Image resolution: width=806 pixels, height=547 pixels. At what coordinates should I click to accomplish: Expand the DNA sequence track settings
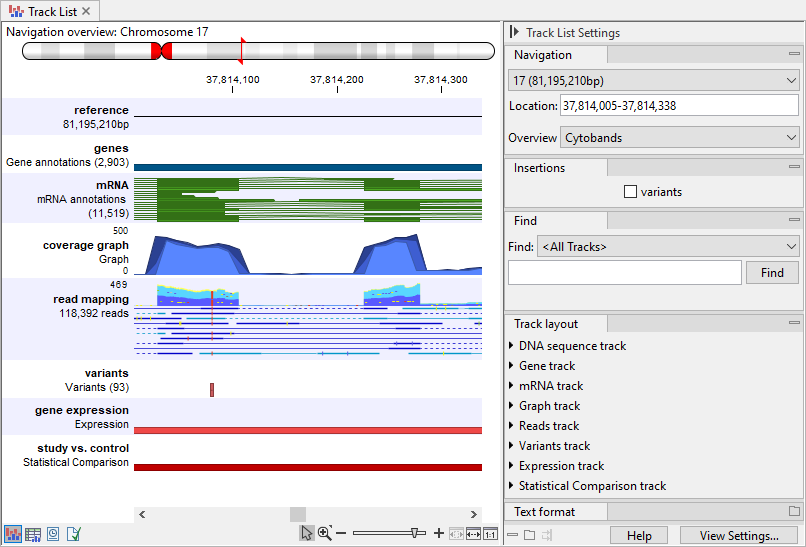point(512,346)
